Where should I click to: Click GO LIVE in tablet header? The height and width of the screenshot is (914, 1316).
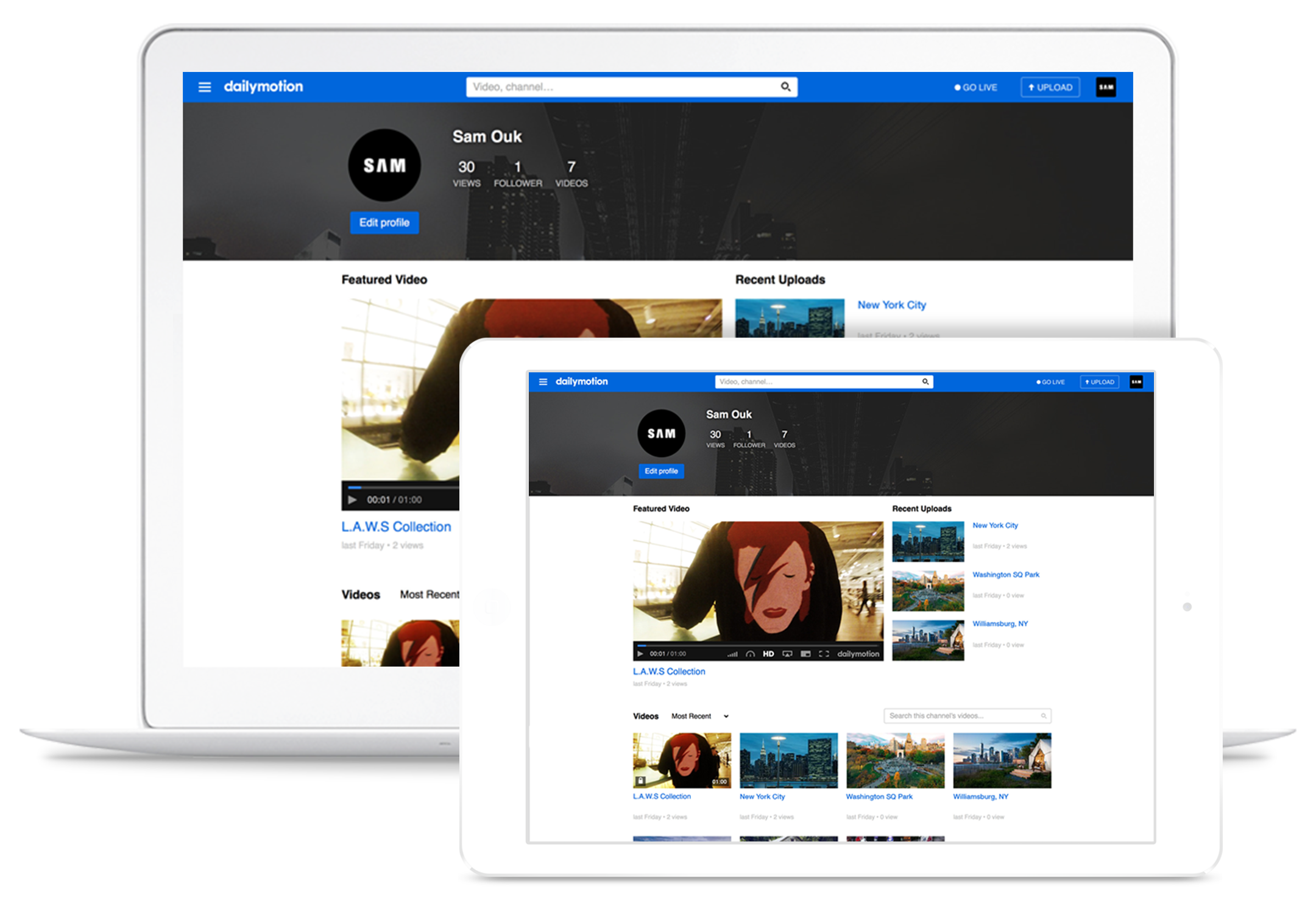point(1050,382)
